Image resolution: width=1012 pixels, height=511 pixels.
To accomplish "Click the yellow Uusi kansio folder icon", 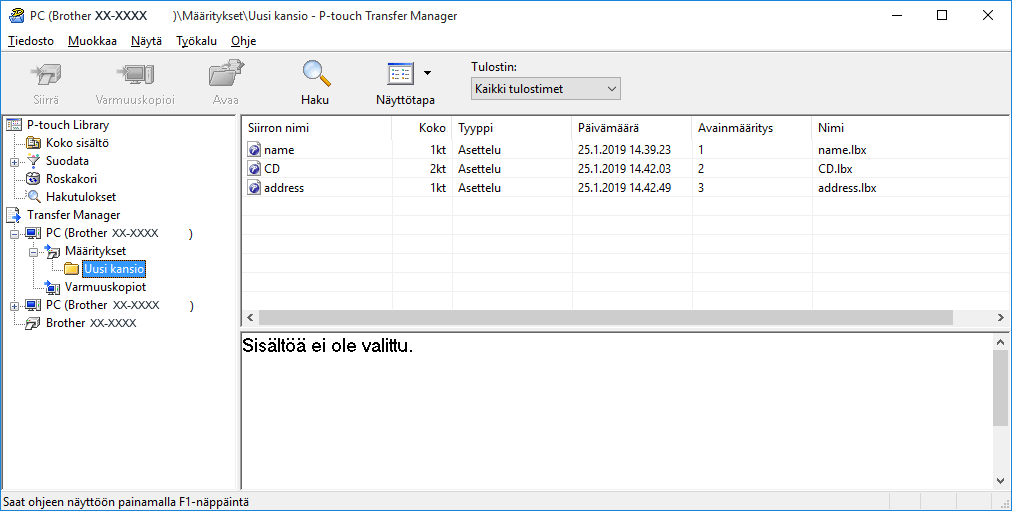I will [72, 268].
